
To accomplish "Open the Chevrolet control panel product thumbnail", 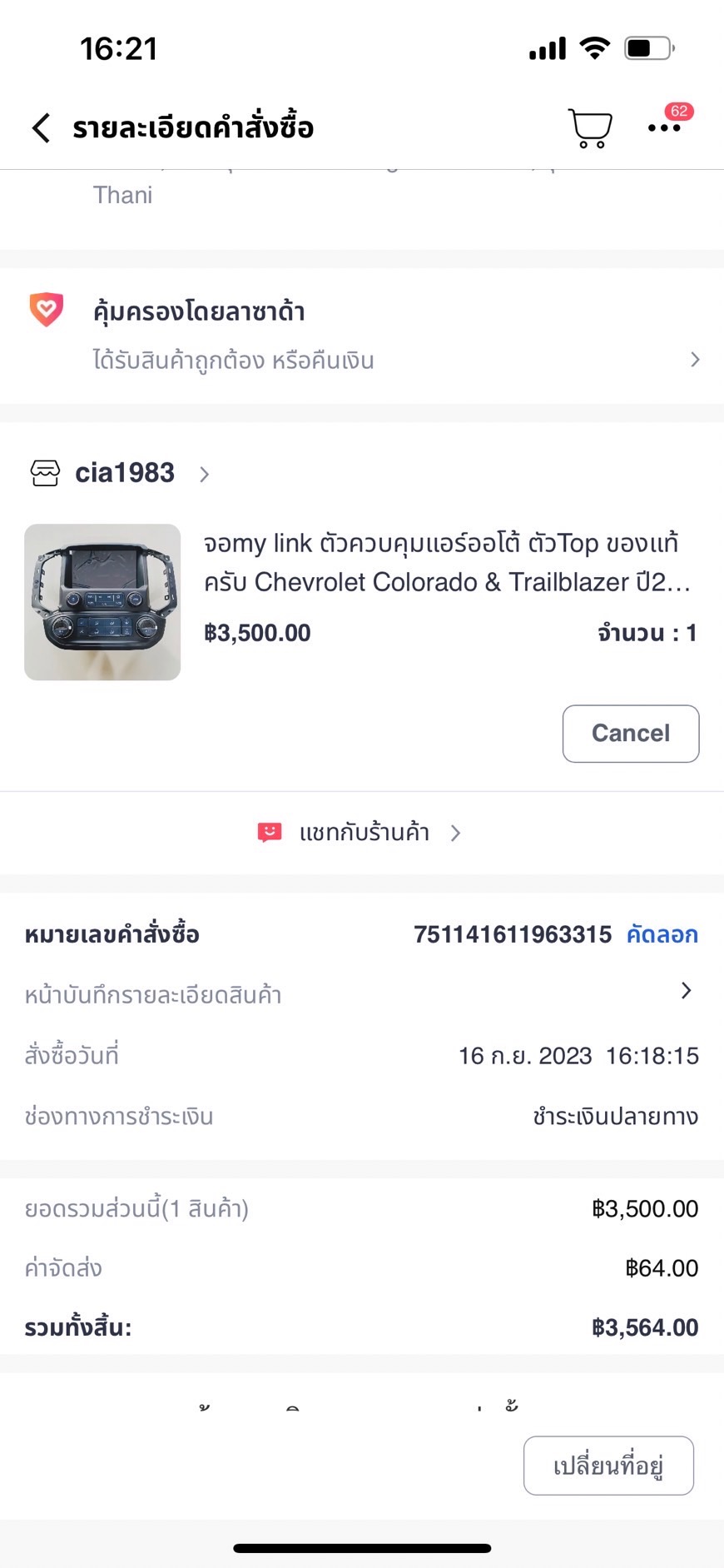I will 102,602.
